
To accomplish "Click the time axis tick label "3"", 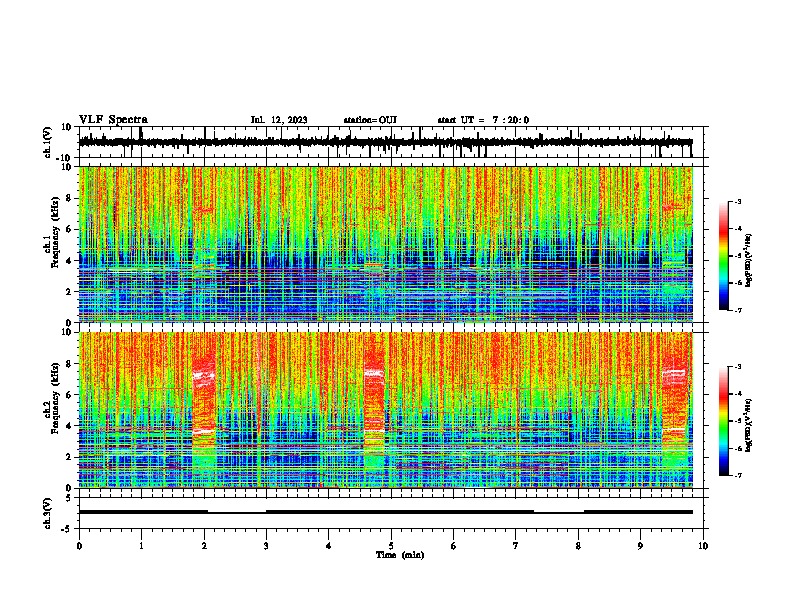I will (x=266, y=546).
